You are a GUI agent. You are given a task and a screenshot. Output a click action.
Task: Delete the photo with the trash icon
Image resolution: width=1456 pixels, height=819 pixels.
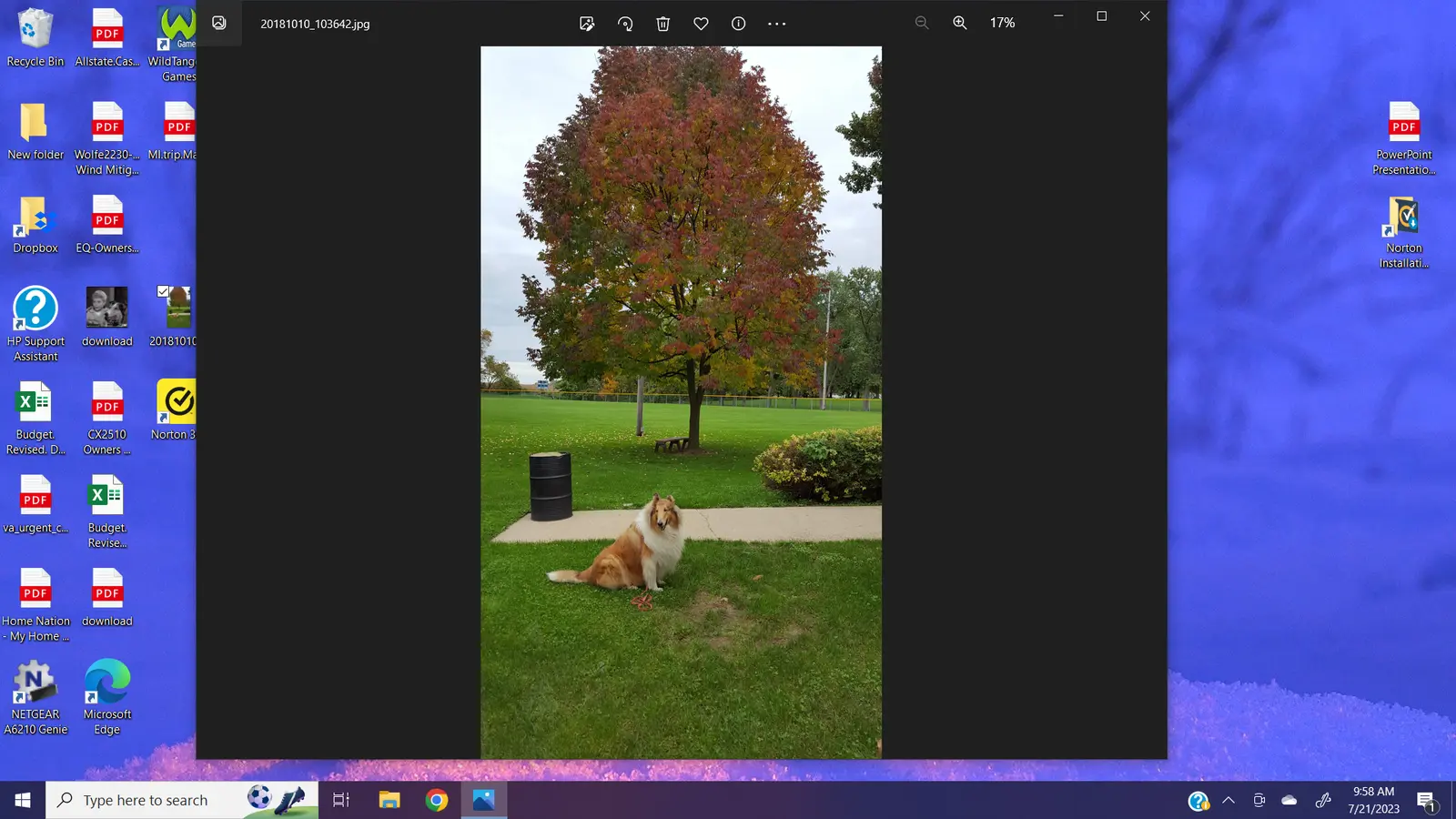[x=663, y=24]
